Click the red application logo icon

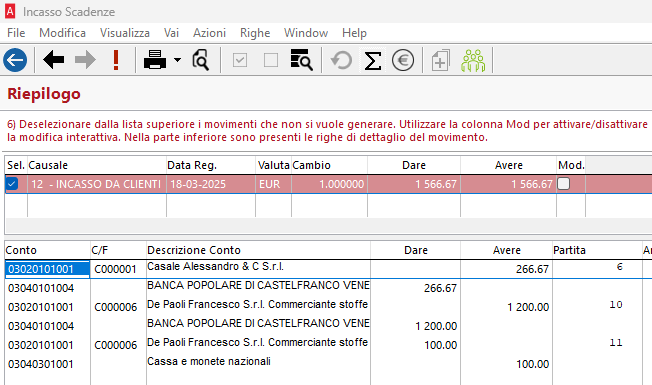pos(10,11)
